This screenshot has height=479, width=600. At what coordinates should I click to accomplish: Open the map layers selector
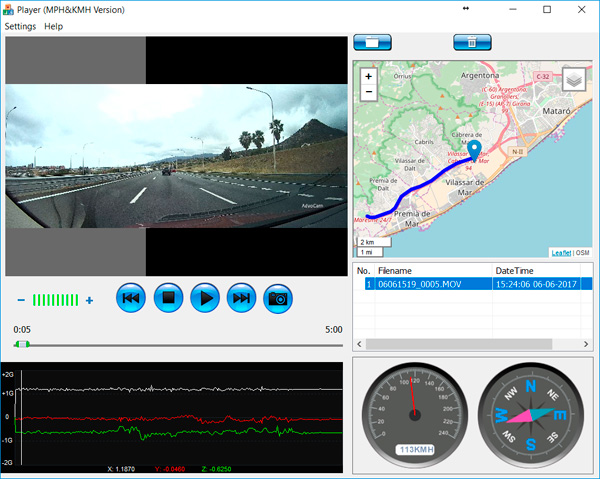coord(573,79)
